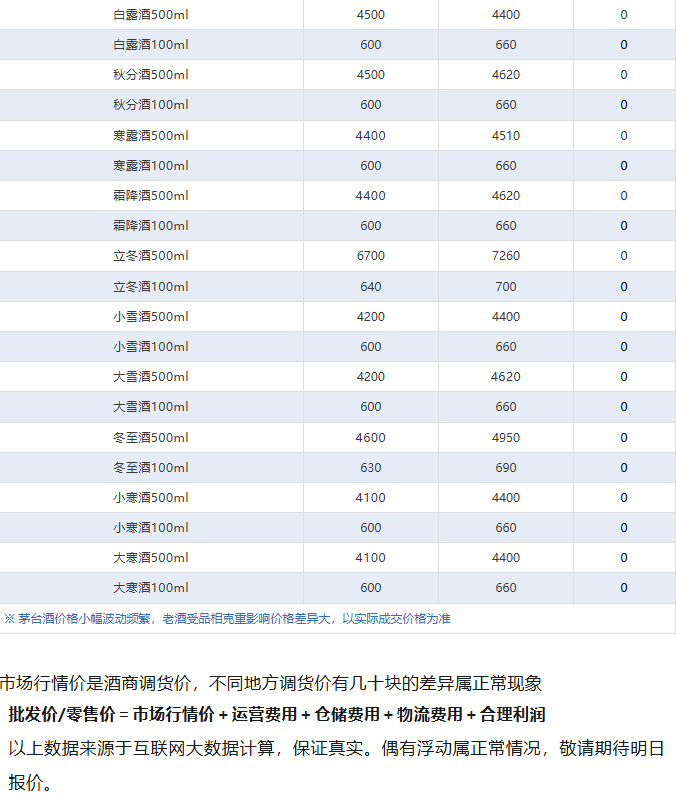Click the 冬至酒500ml product name
Screen dimensions: 676x804
151,437
